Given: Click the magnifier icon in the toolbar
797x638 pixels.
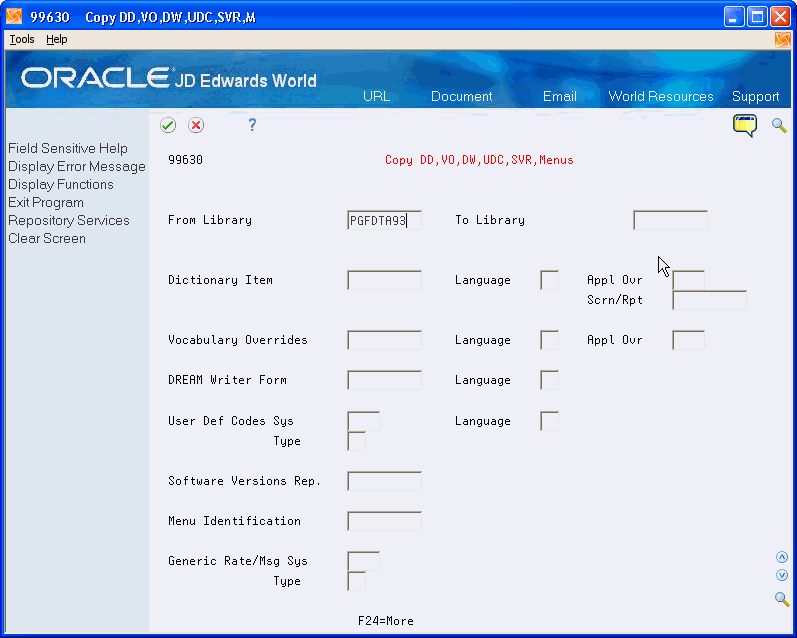Looking at the screenshot, I should (x=779, y=125).
